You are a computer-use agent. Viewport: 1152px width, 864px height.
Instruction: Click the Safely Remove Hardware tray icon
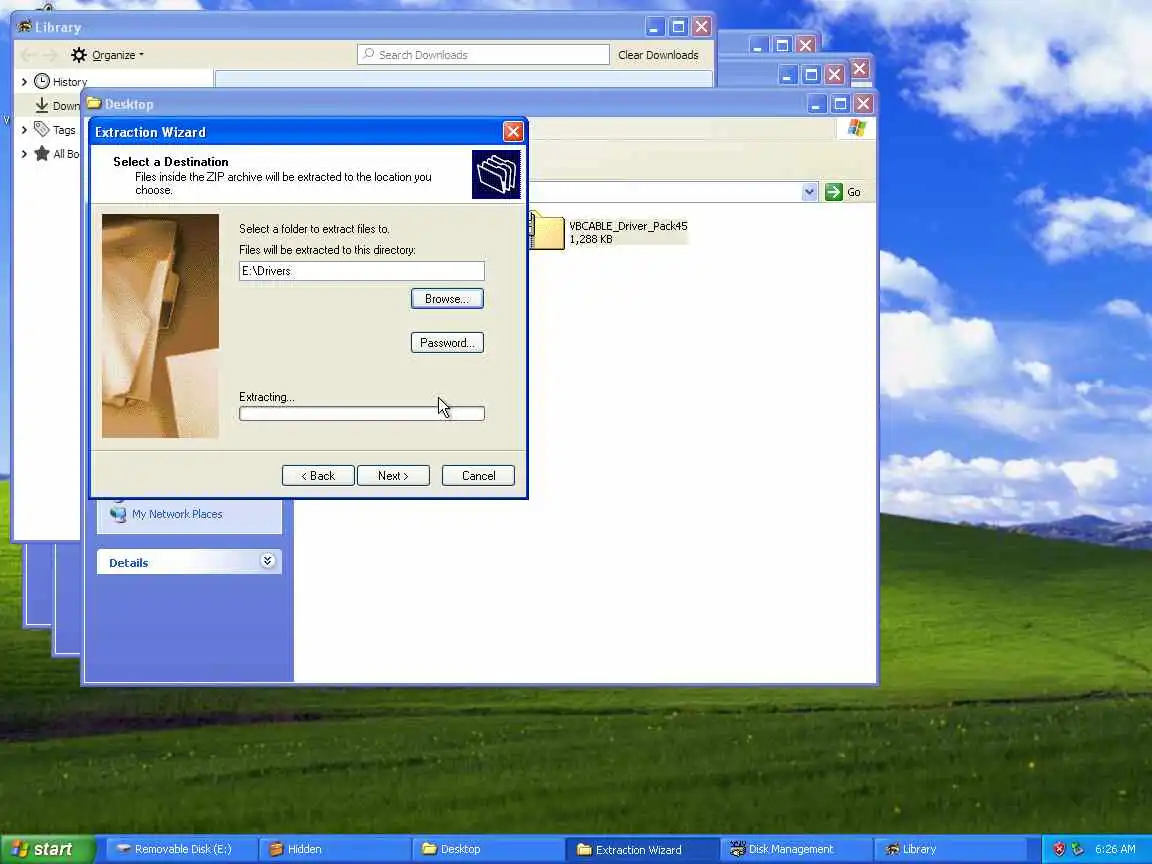(x=1077, y=849)
